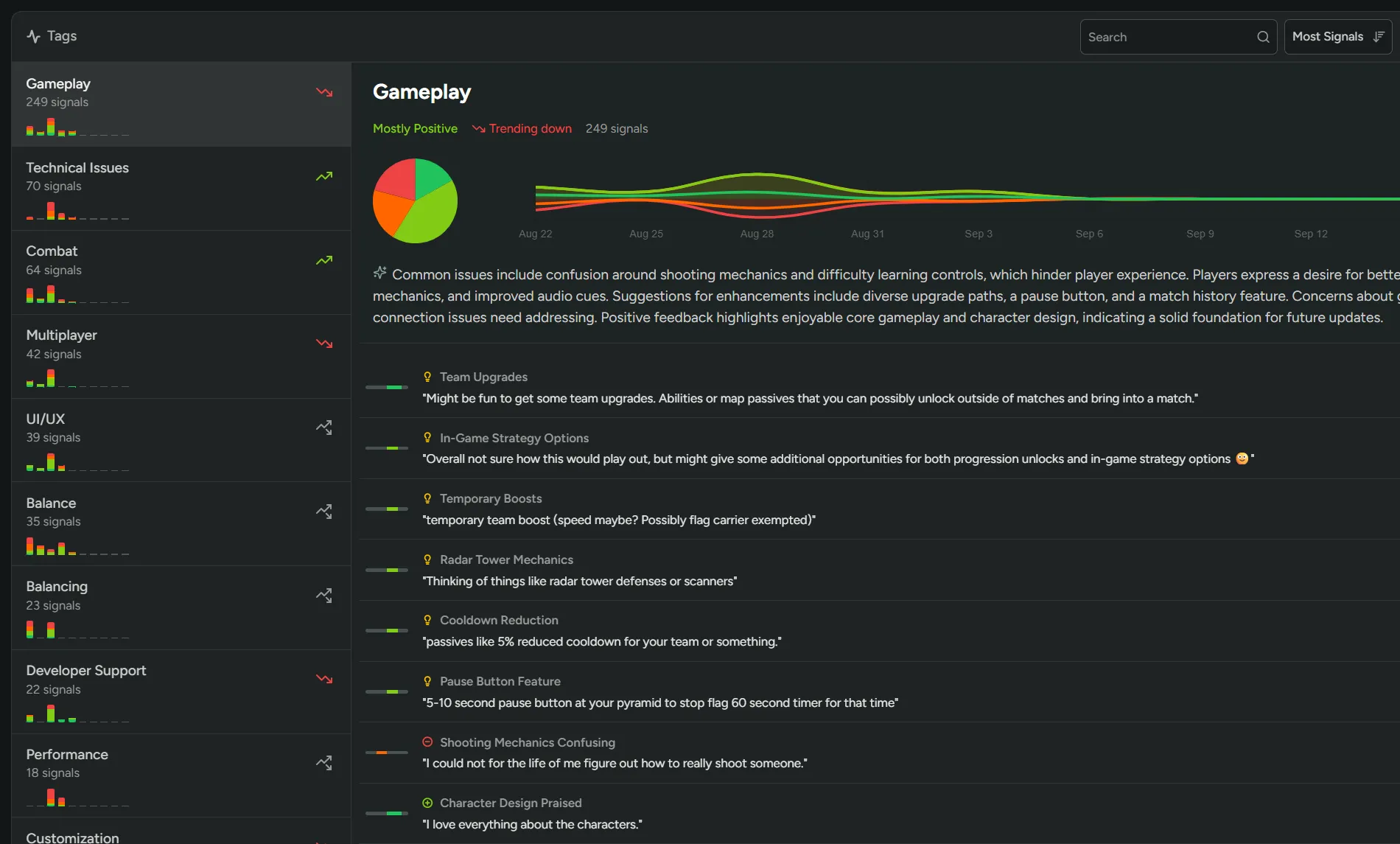This screenshot has height=844, width=1400.
Task: Open the Character Design Praised signal
Action: coord(880,814)
